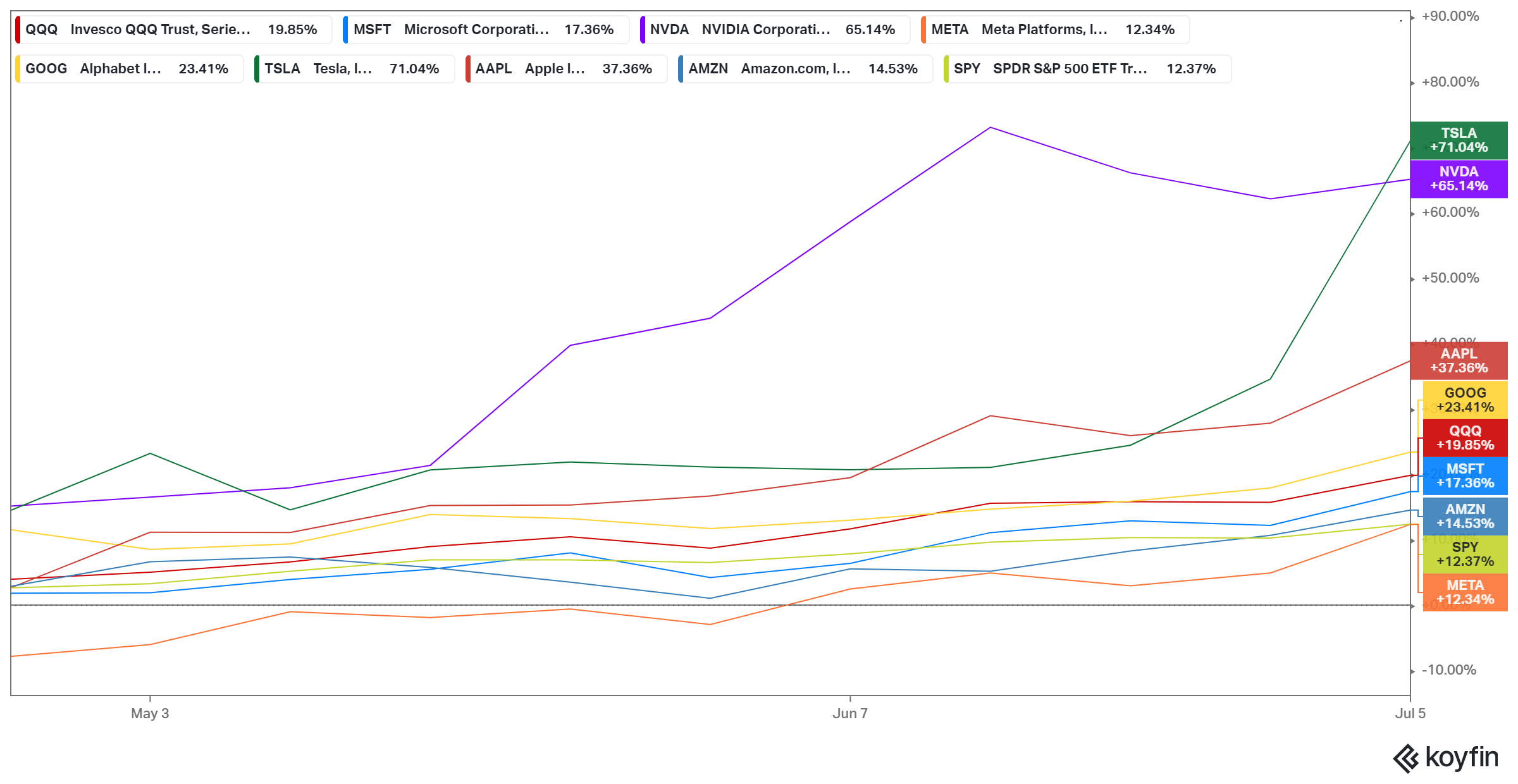
Task: Click the AMZN Amazon.com legend item
Action: (805, 69)
